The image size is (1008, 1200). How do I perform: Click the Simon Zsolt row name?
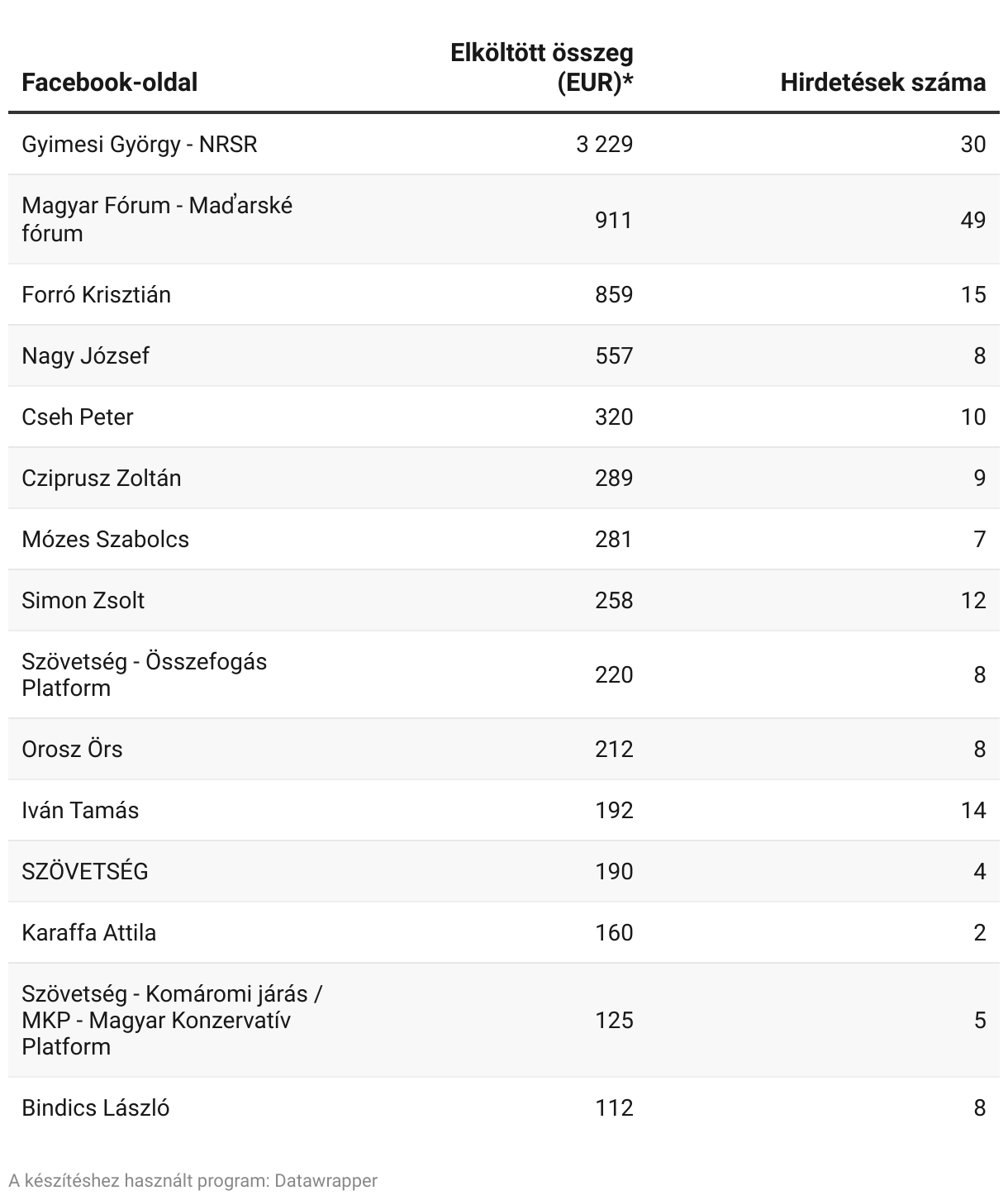83,601
